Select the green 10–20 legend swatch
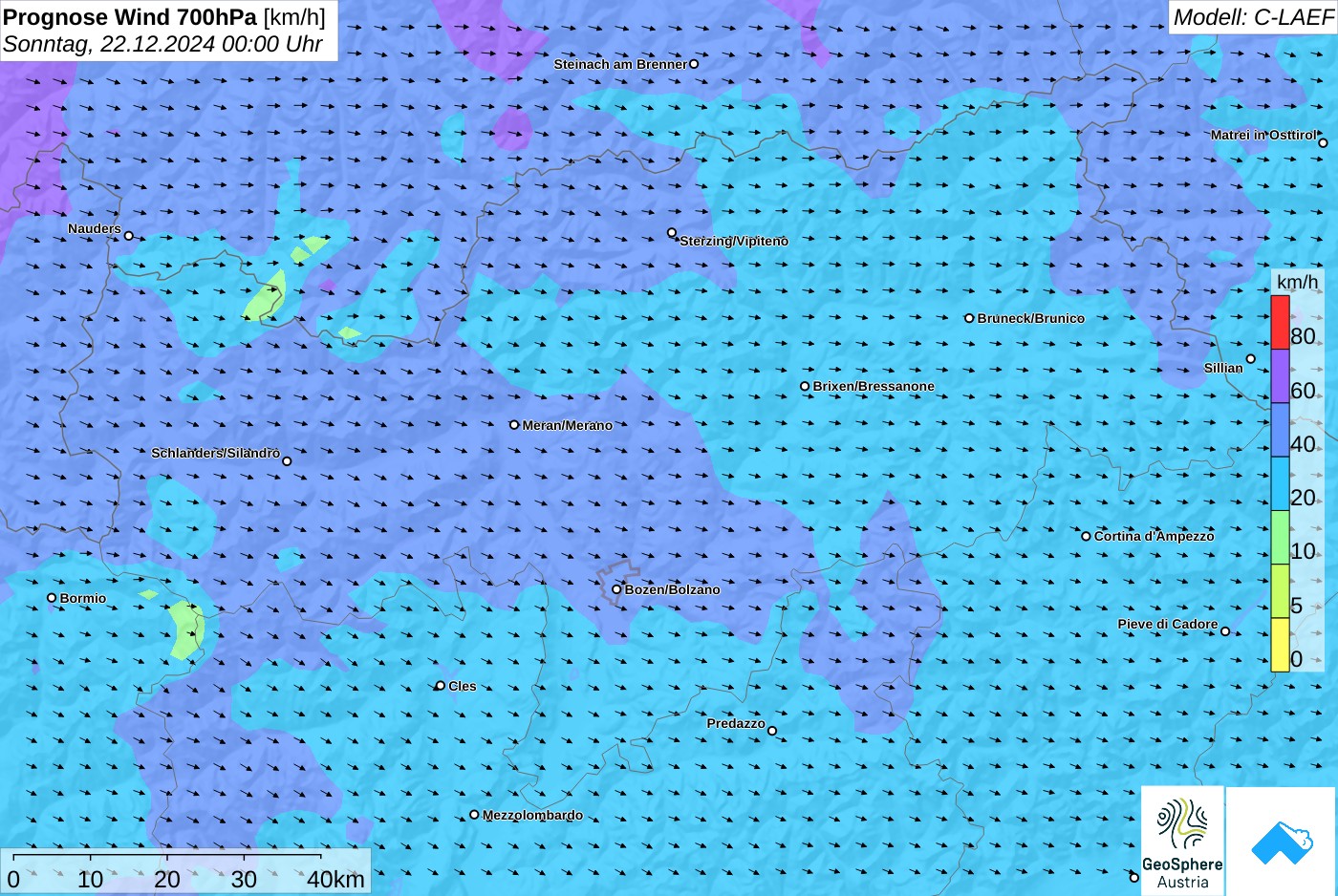The width and height of the screenshot is (1338, 896). [x=1280, y=538]
